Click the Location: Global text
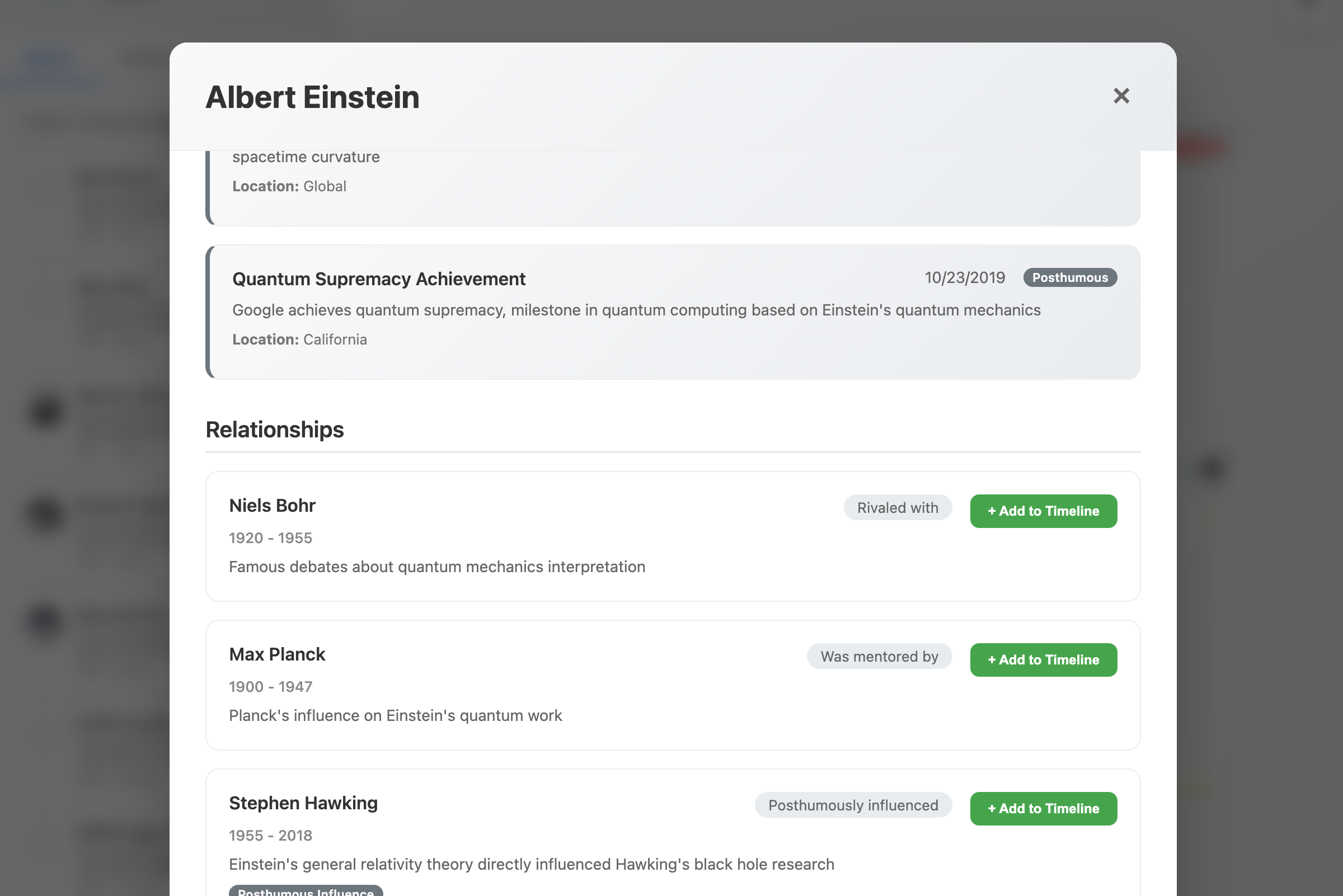The image size is (1343, 896). pos(289,186)
